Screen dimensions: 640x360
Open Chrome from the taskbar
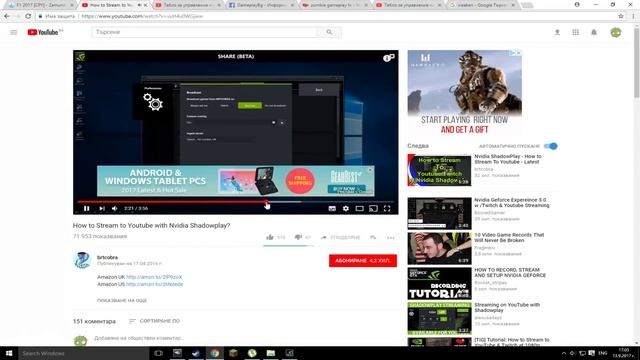pos(215,353)
